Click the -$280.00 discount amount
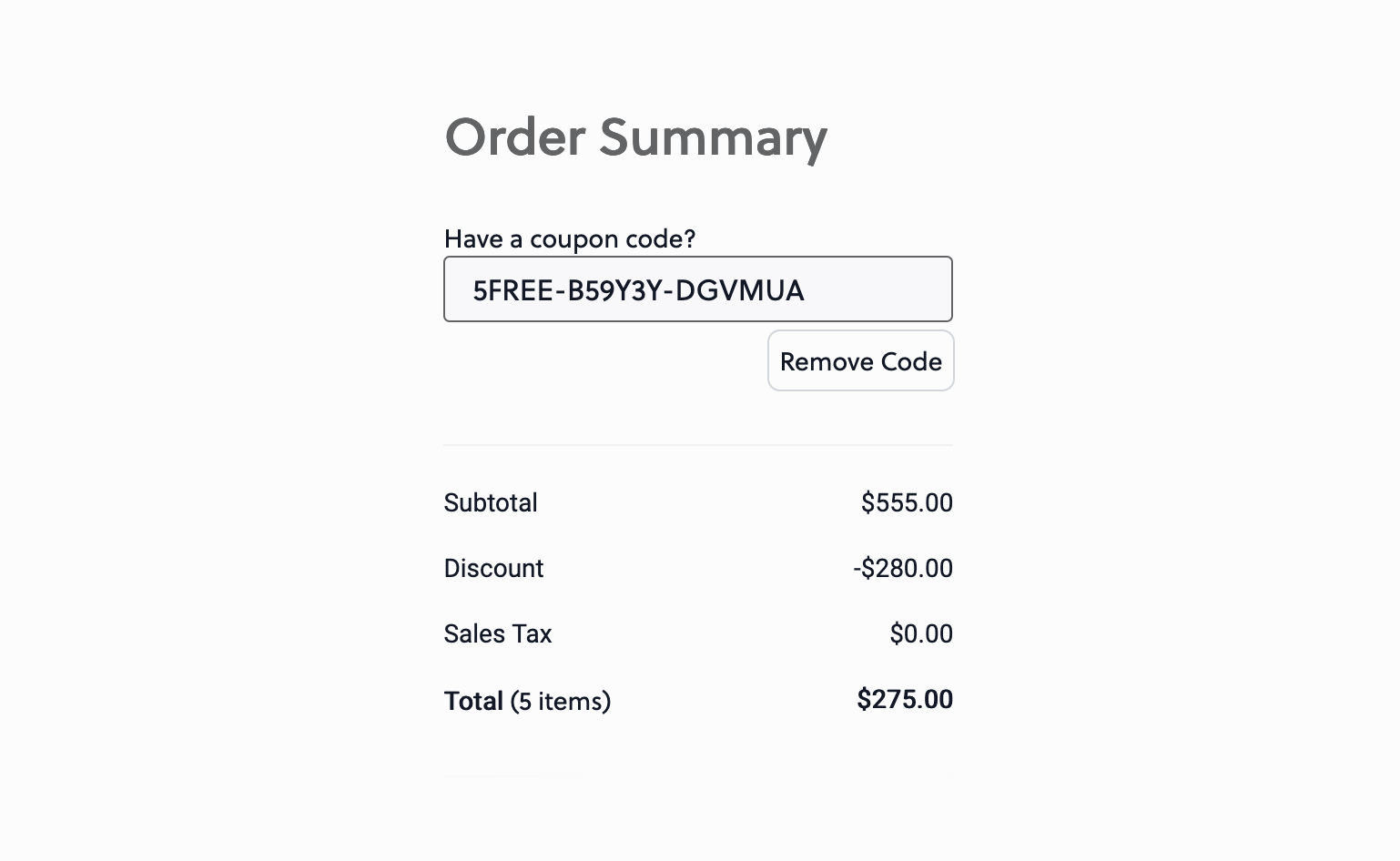The height and width of the screenshot is (861, 1400). (903, 568)
